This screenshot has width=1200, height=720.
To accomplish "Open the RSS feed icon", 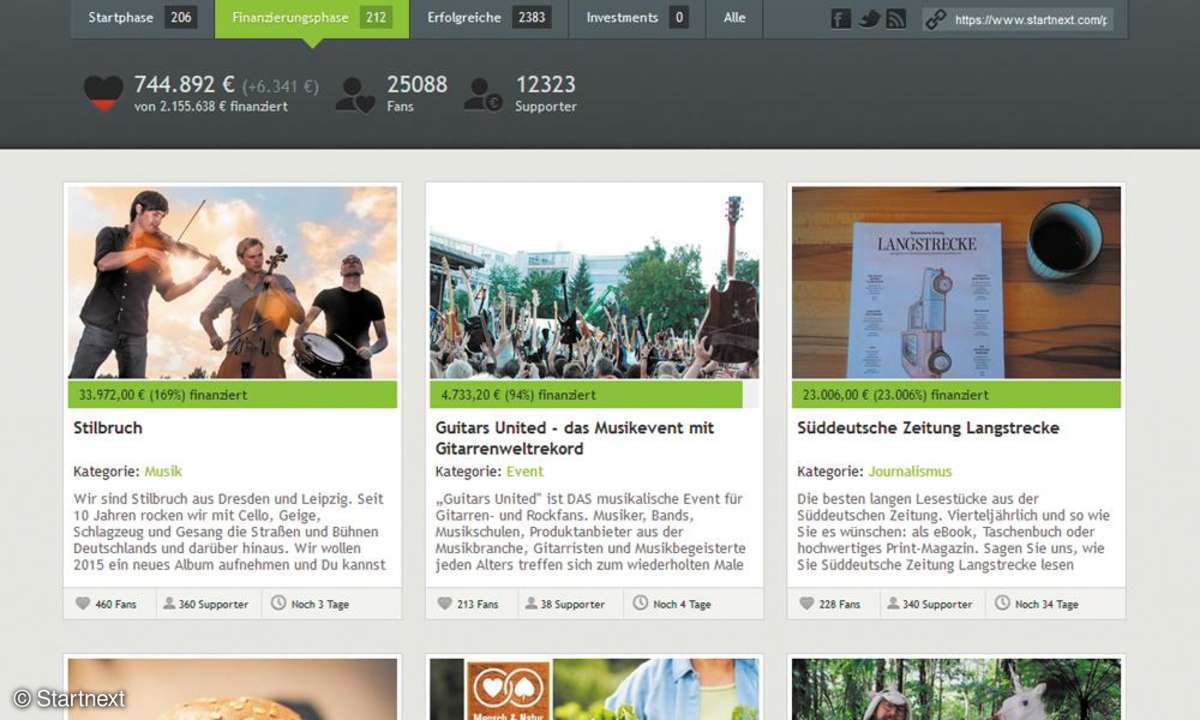I will pyautogui.click(x=896, y=18).
